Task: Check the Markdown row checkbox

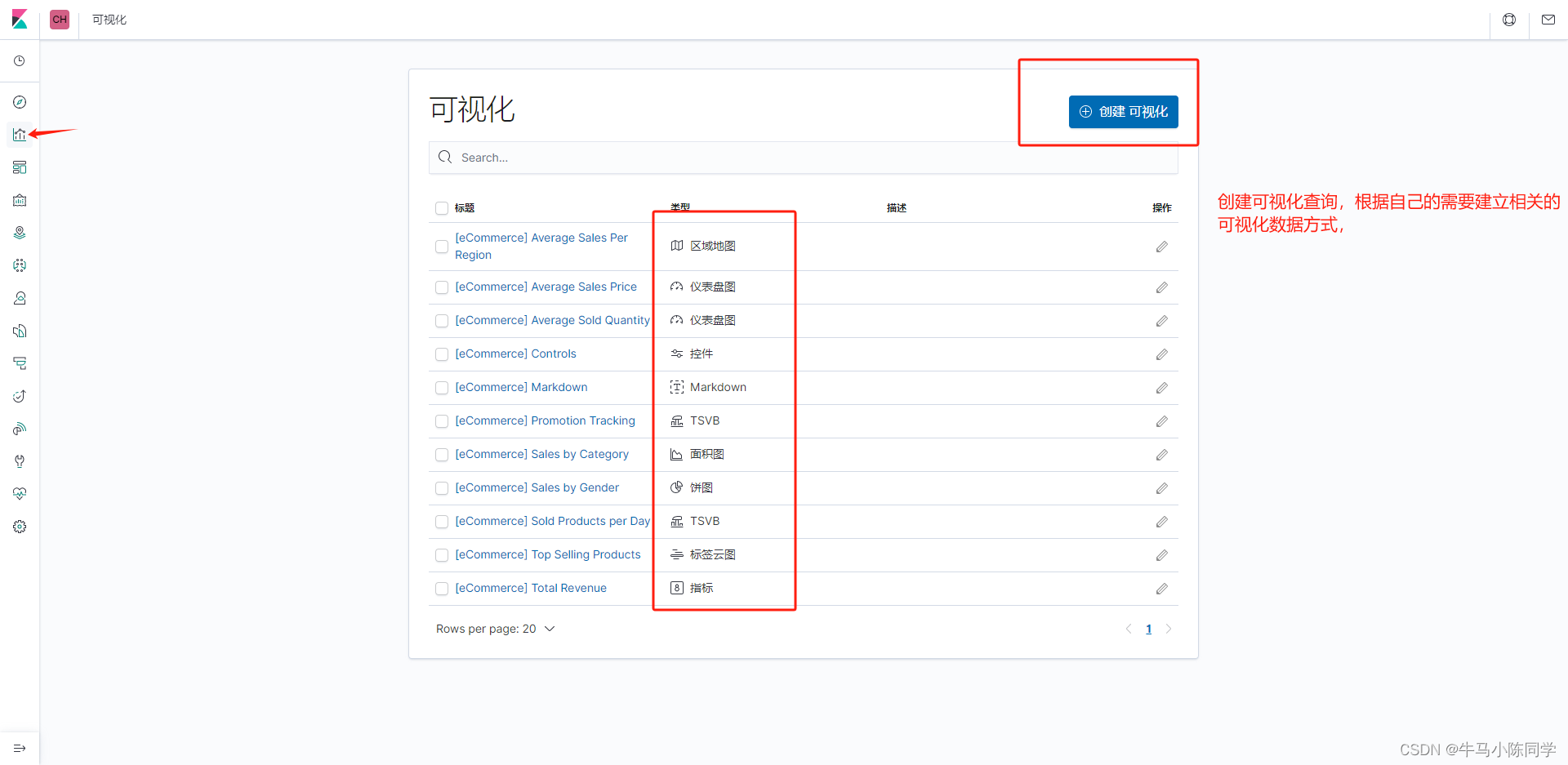Action: pos(442,388)
